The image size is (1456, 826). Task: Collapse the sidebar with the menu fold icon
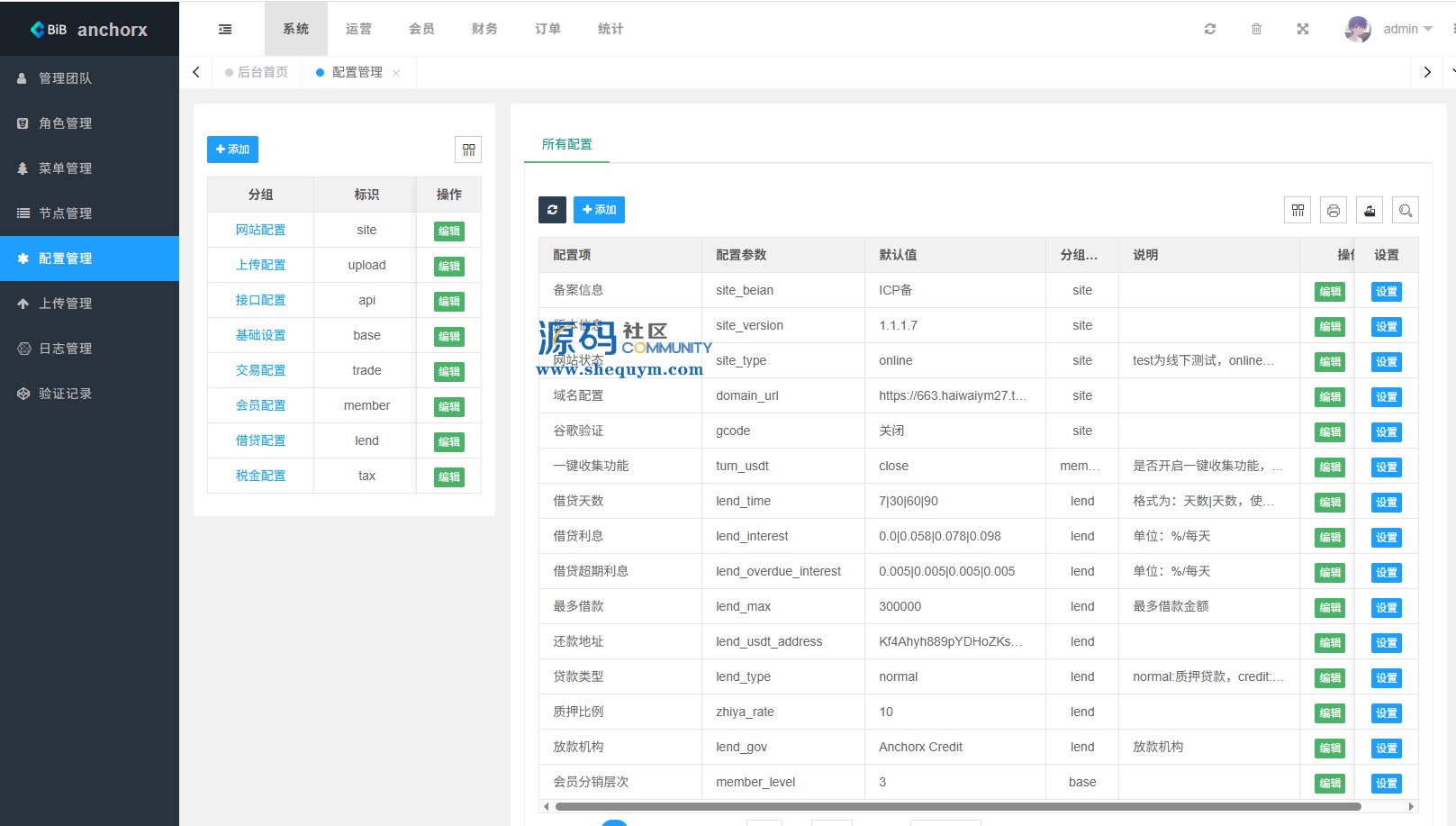point(225,29)
